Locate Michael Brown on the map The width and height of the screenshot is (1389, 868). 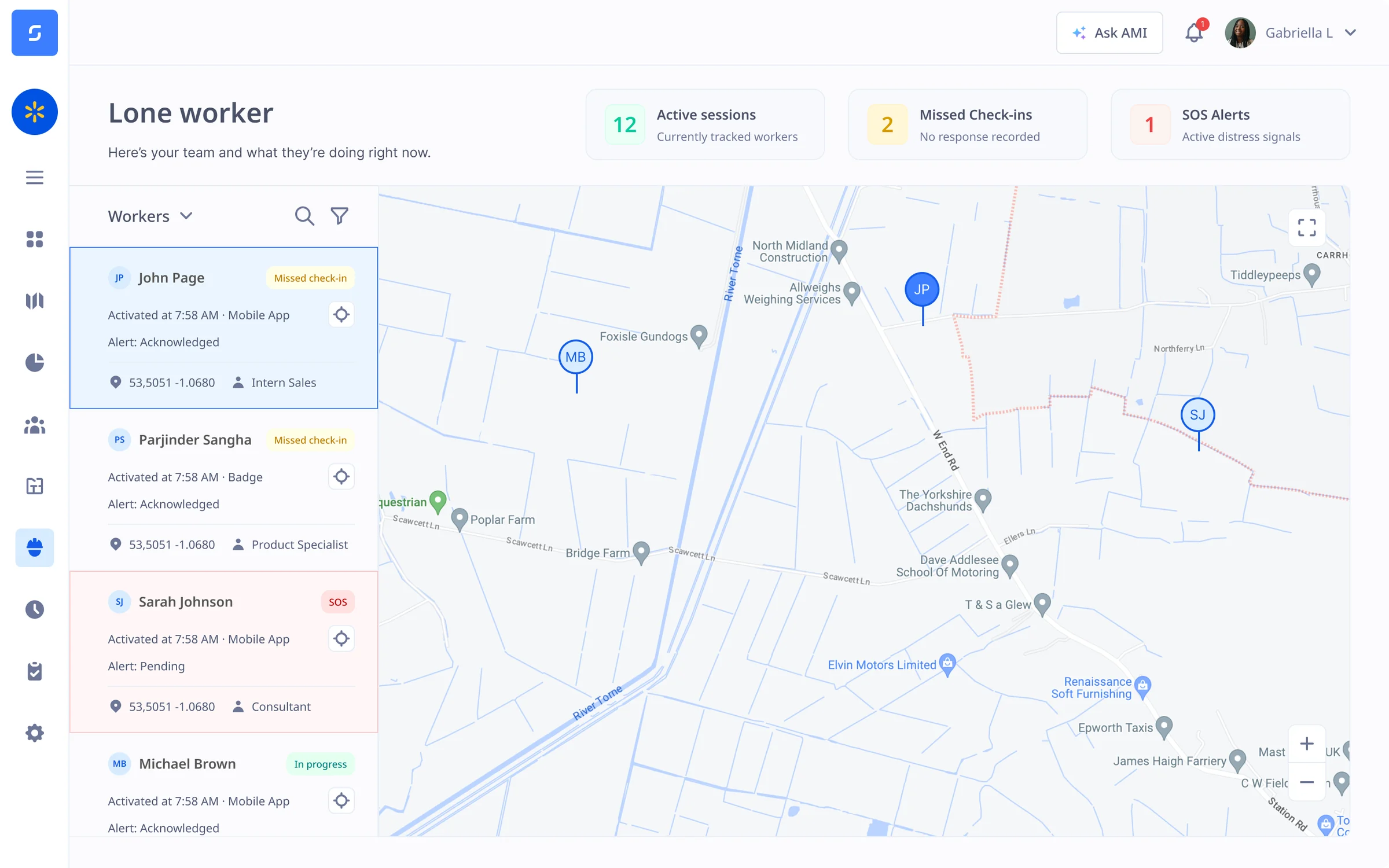pos(341,801)
